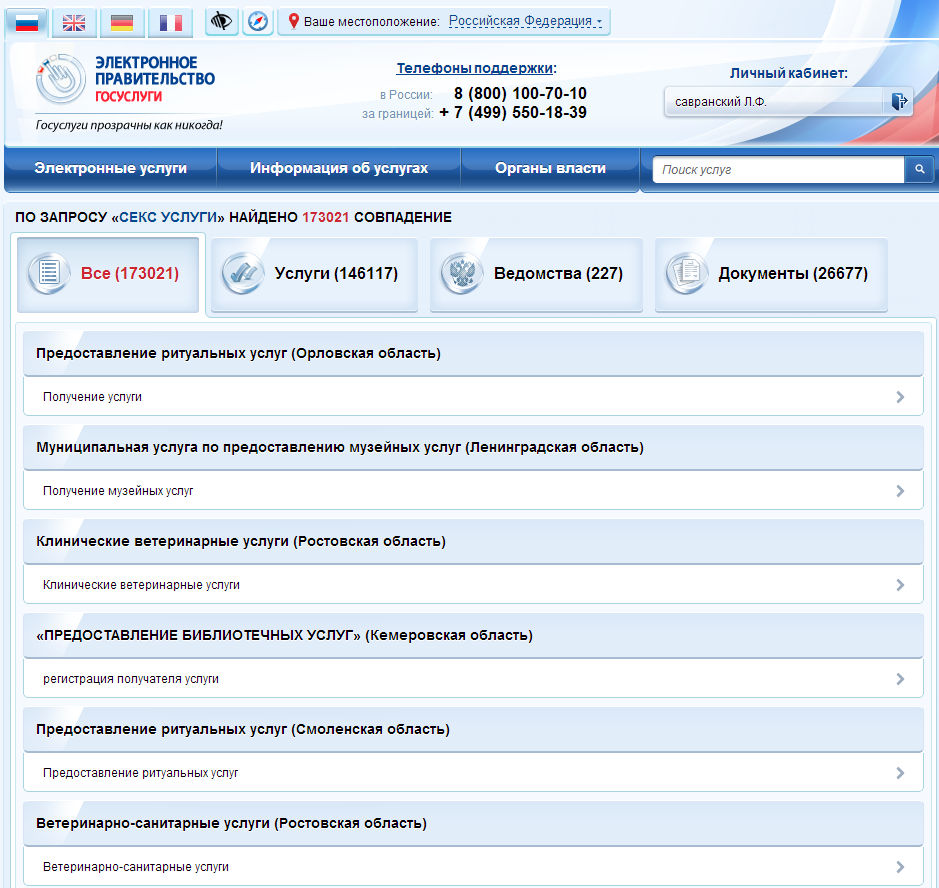This screenshot has width=939, height=888.
Task: Switch language to English flag
Action: click(74, 23)
